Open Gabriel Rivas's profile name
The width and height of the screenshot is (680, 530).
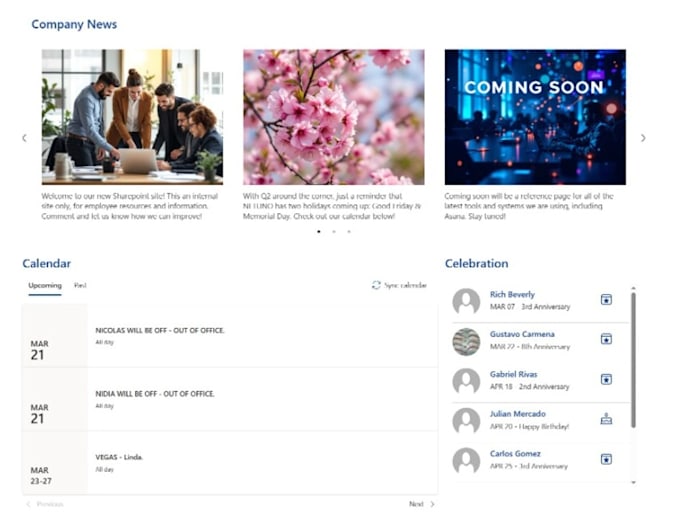tap(513, 374)
